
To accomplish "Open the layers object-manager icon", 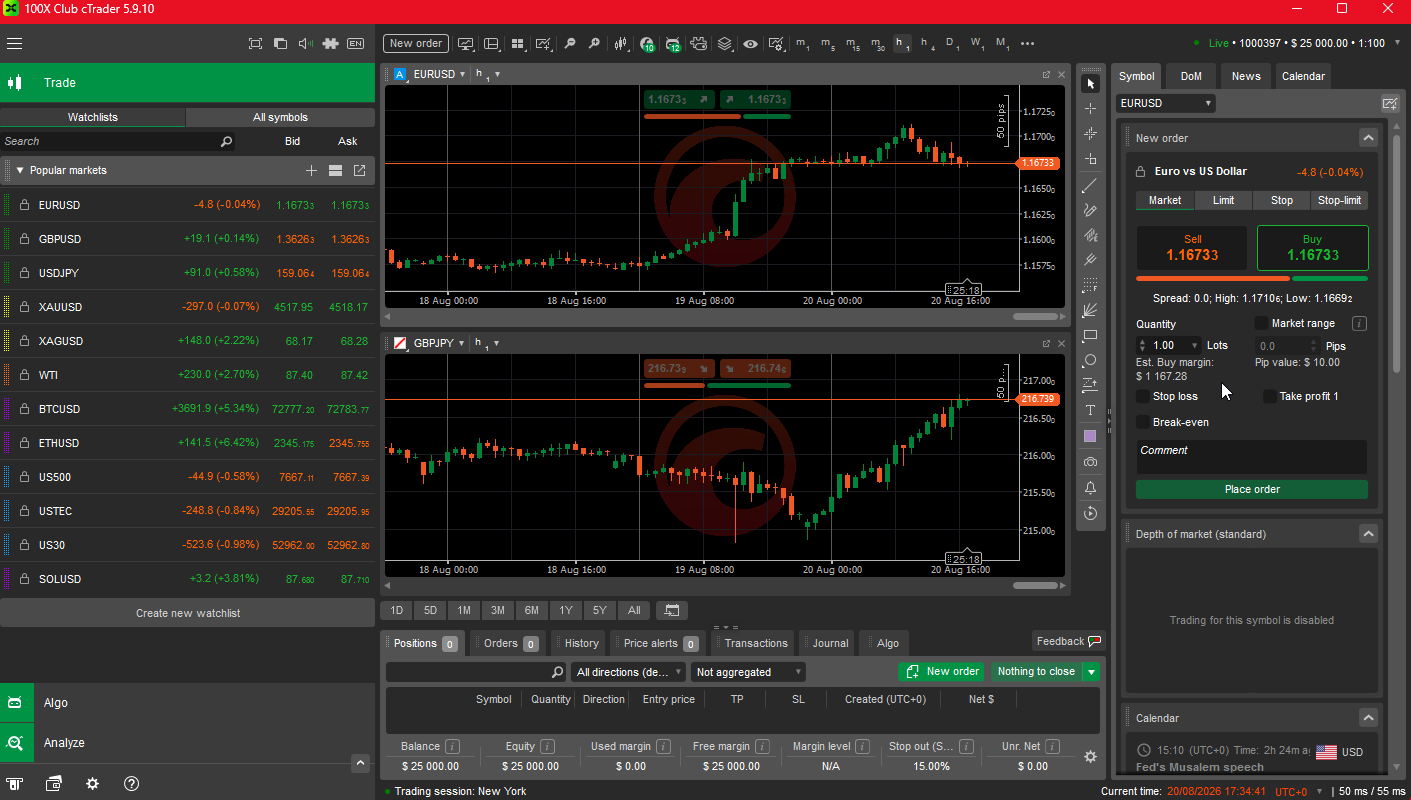I will (x=725, y=44).
